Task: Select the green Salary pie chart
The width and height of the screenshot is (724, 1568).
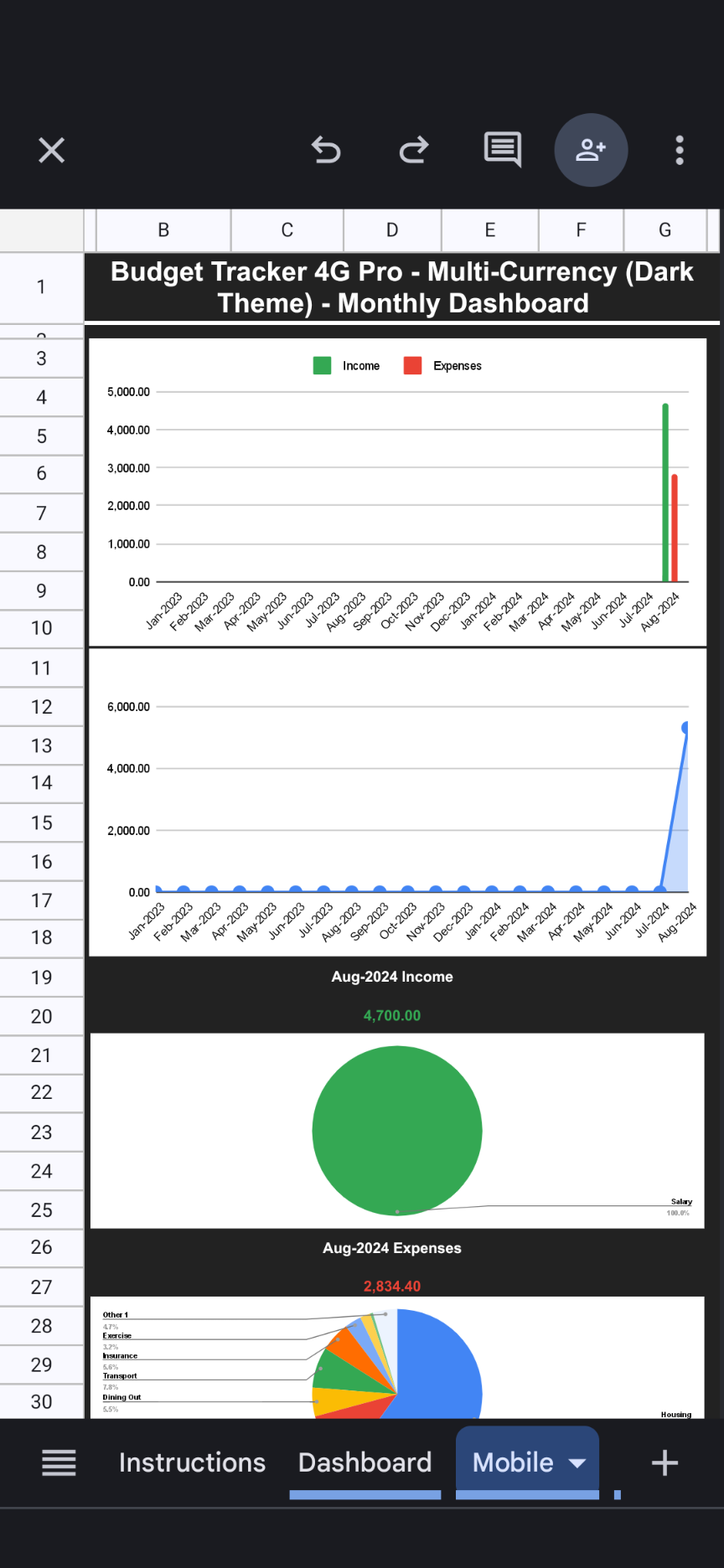Action: (x=397, y=1131)
